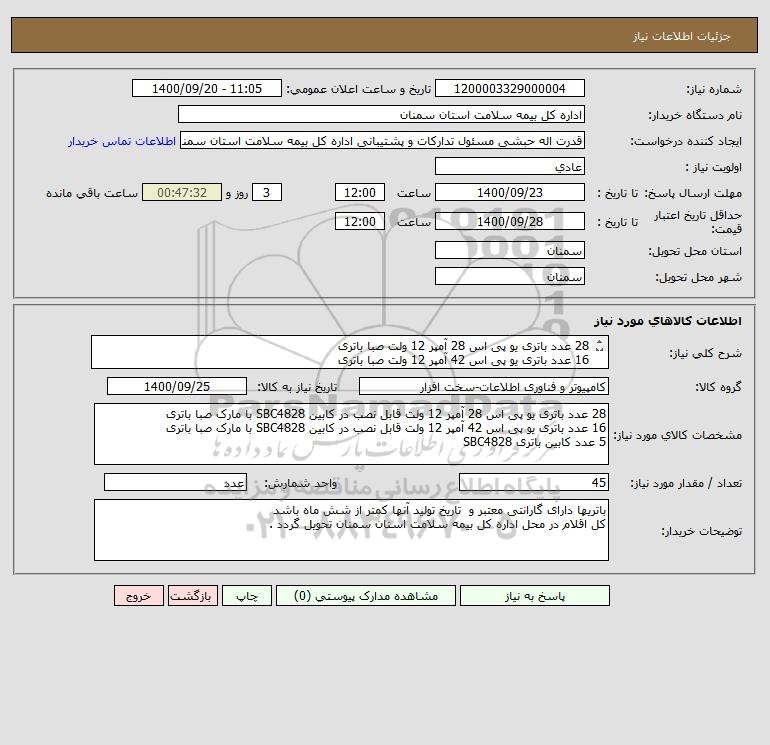Click the section title 'اطلاعات کالاهاي مورد نیاز'
This screenshot has height=745, width=770.
[668, 321]
